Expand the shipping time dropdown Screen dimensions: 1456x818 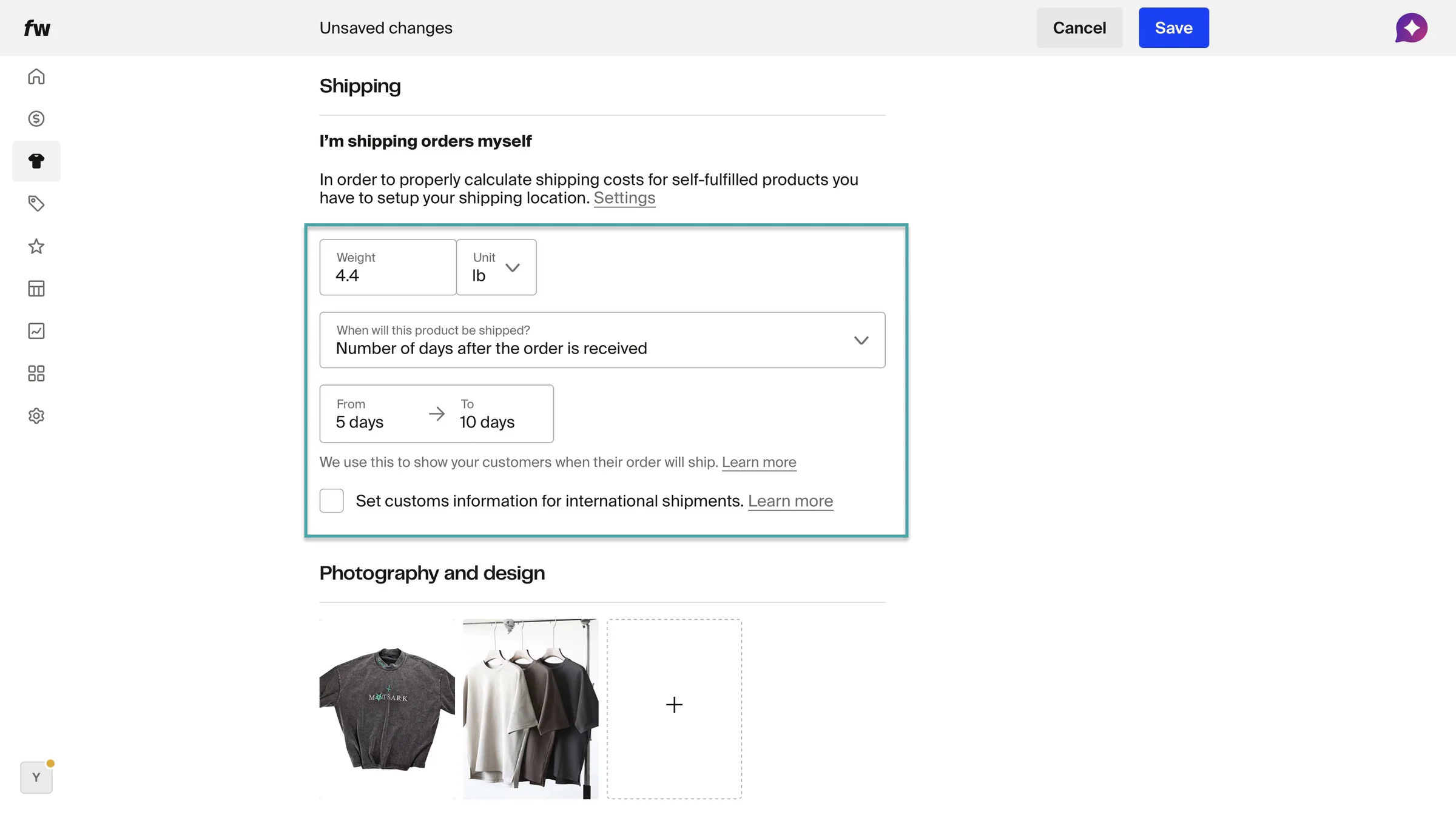coord(602,340)
